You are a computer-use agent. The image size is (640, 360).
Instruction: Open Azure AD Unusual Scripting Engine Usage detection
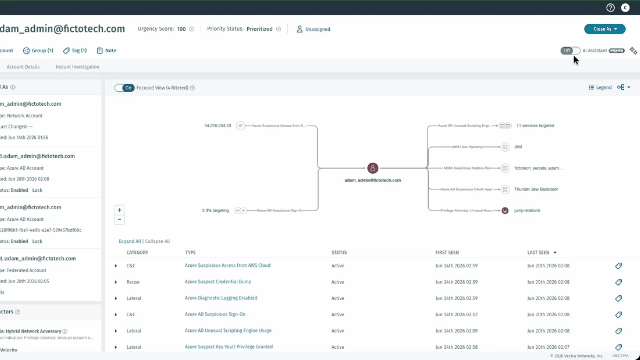228,331
